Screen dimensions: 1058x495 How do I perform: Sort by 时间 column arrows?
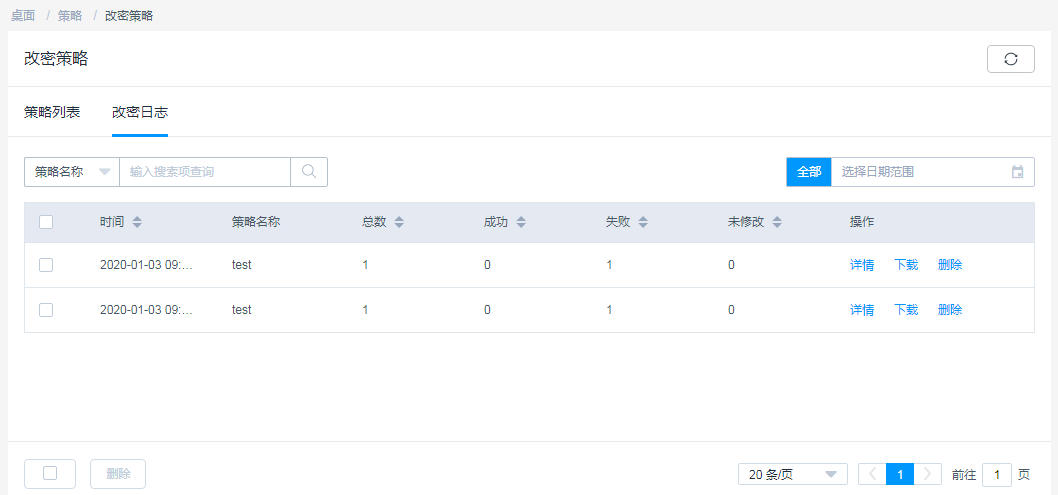(137, 222)
